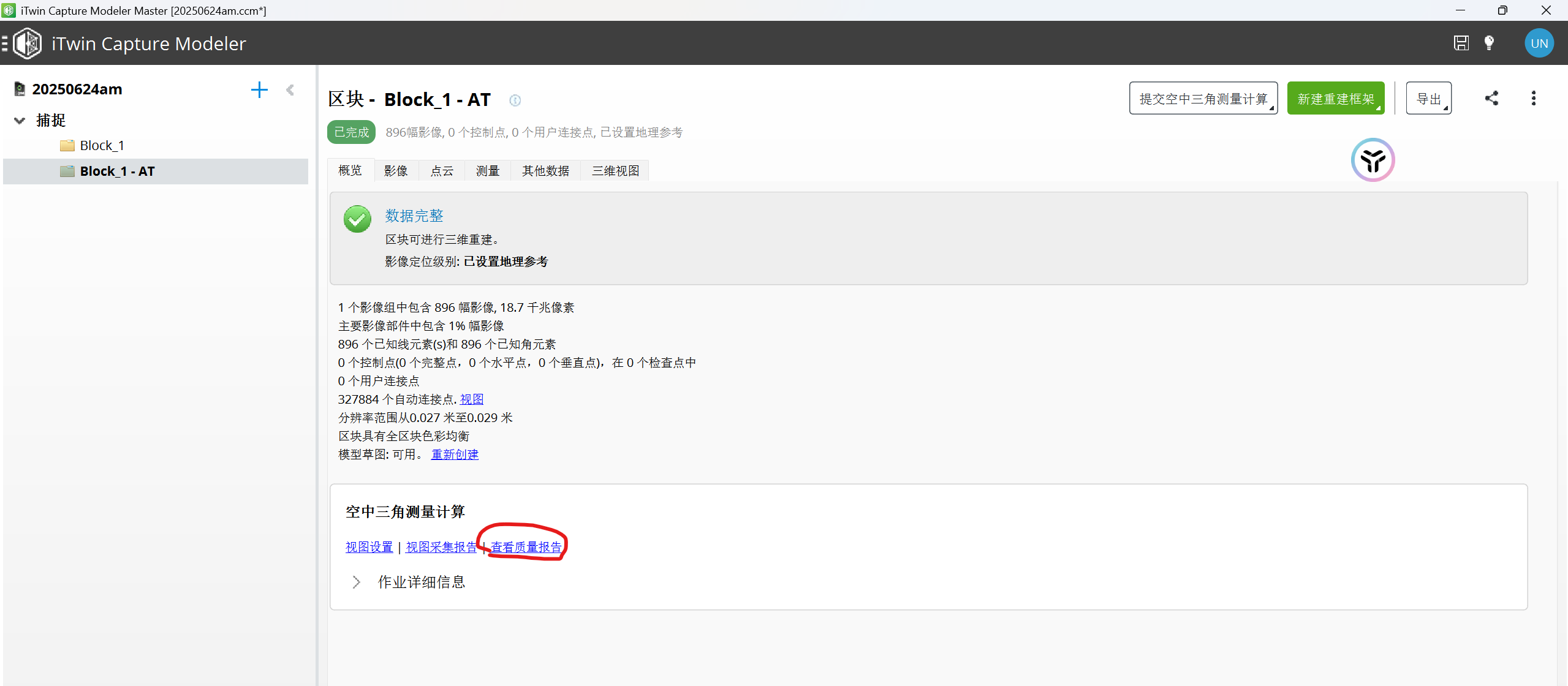Click the 重新创建 link for model sketch
The width and height of the screenshot is (1568, 686).
[455, 454]
